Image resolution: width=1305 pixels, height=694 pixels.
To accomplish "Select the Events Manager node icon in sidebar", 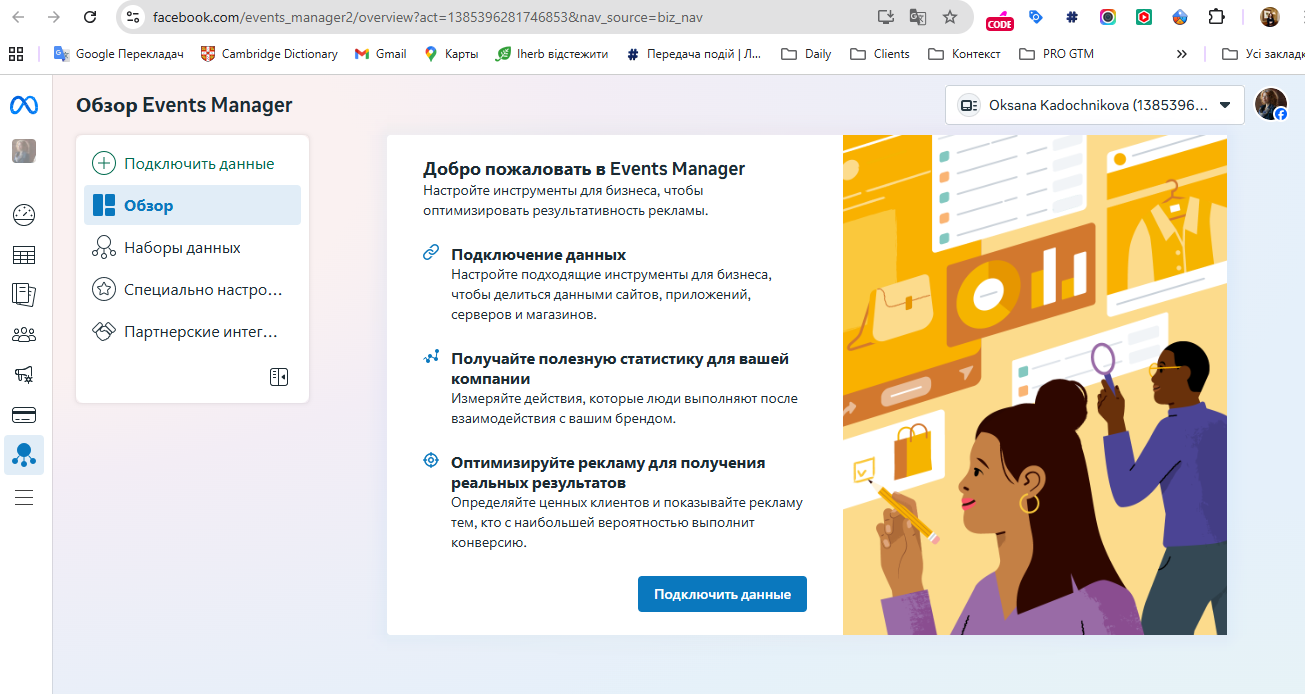I will [24, 455].
